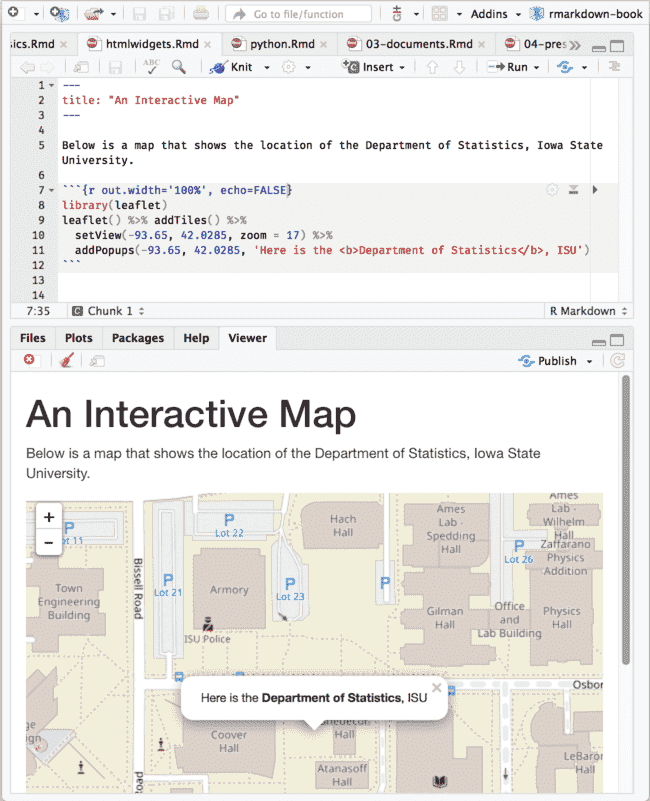Image resolution: width=650 pixels, height=801 pixels.
Task: Close the map popup bubble
Action: pos(436,688)
